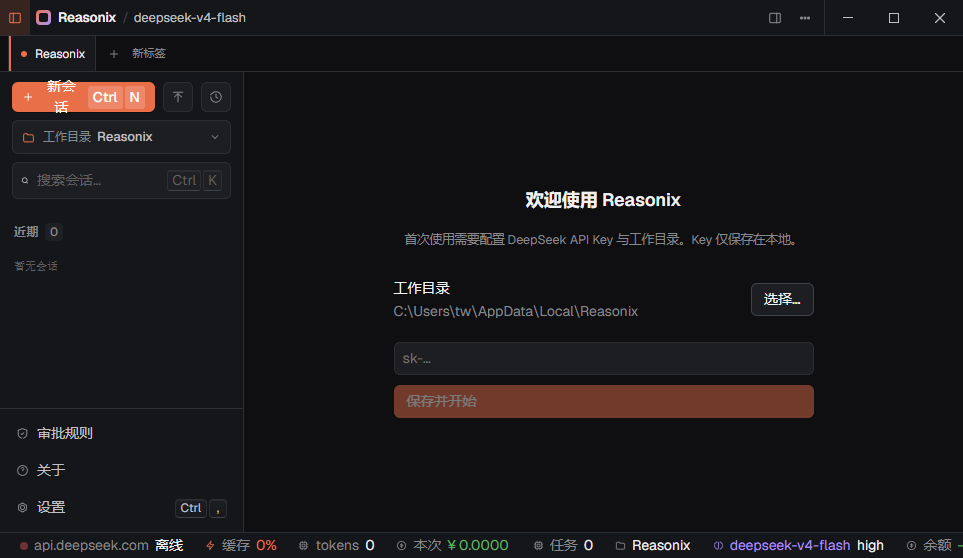The width and height of the screenshot is (963, 558).
Task: Click the upload arrow icon button
Action: 178,97
